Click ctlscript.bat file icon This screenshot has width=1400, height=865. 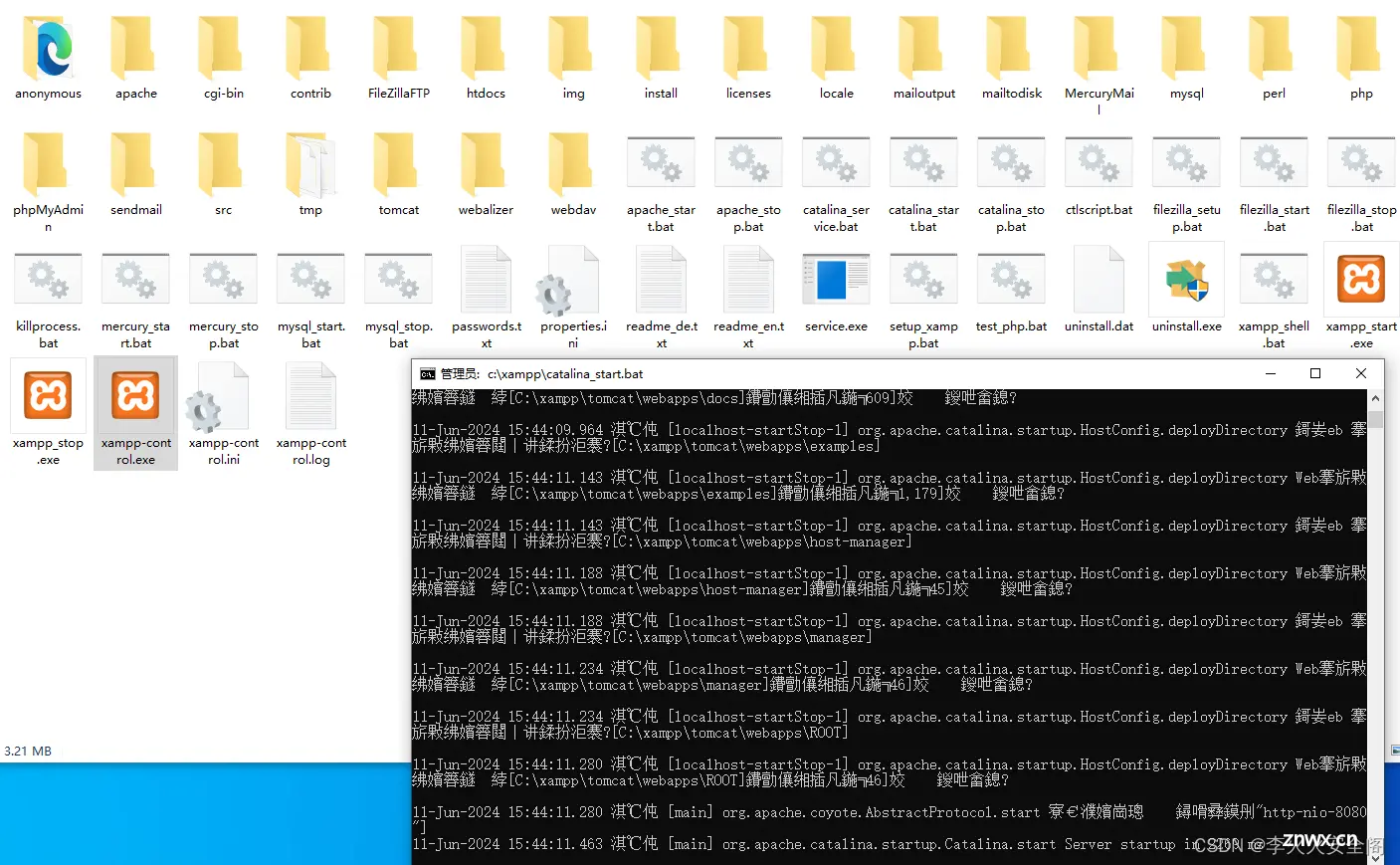pos(1099,163)
